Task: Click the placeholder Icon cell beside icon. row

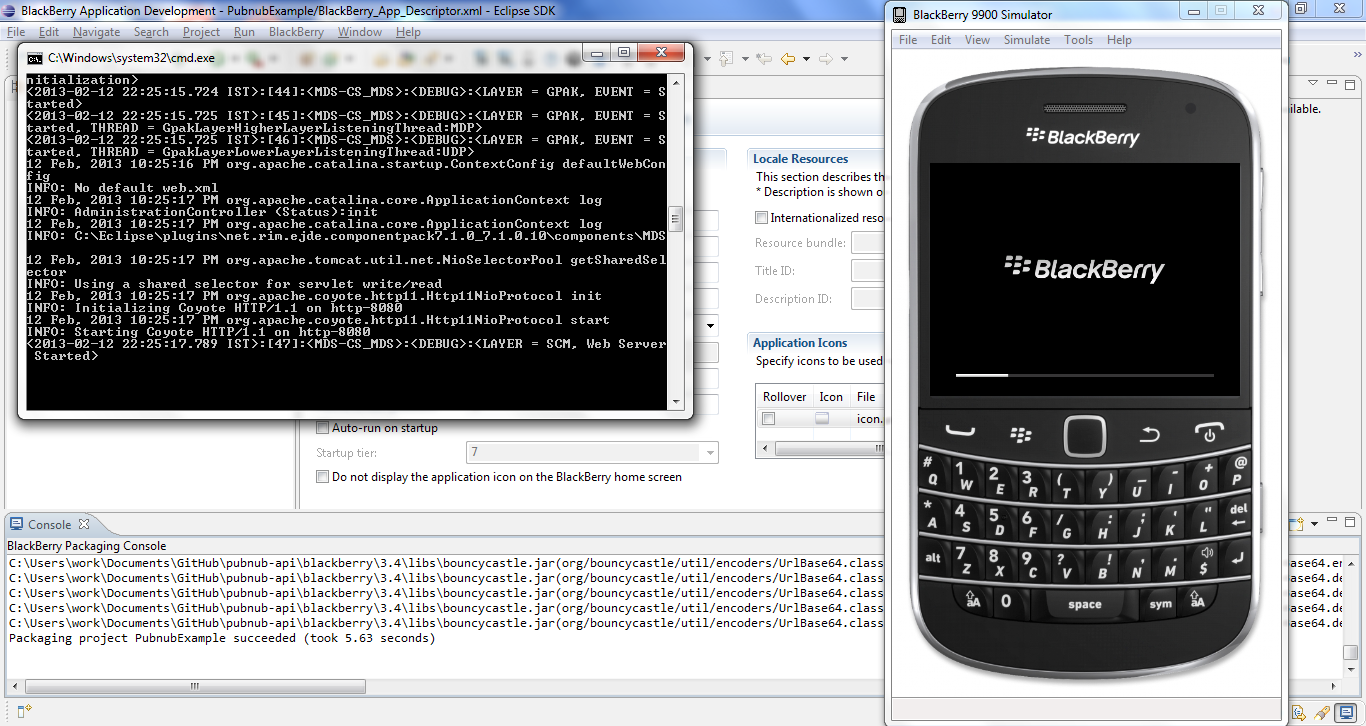Action: pyautogui.click(x=822, y=419)
